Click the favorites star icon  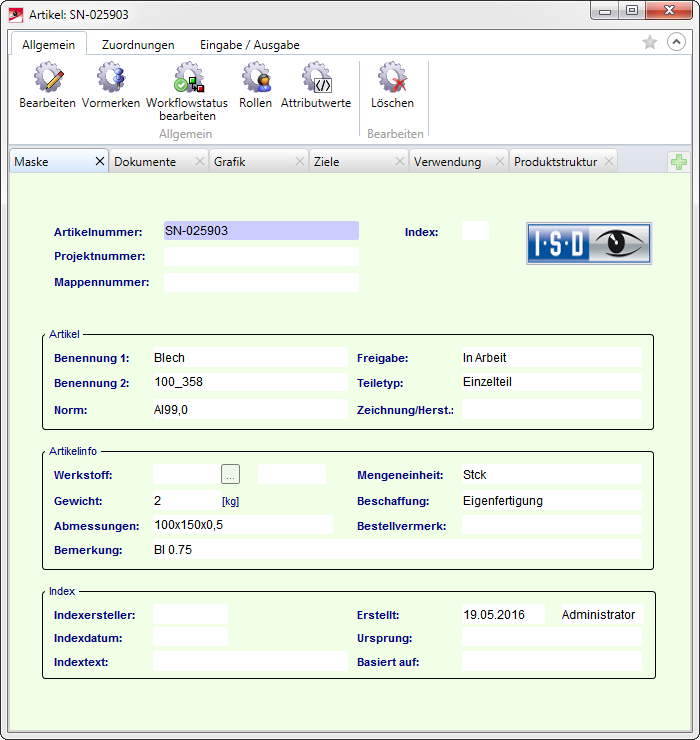tap(650, 43)
